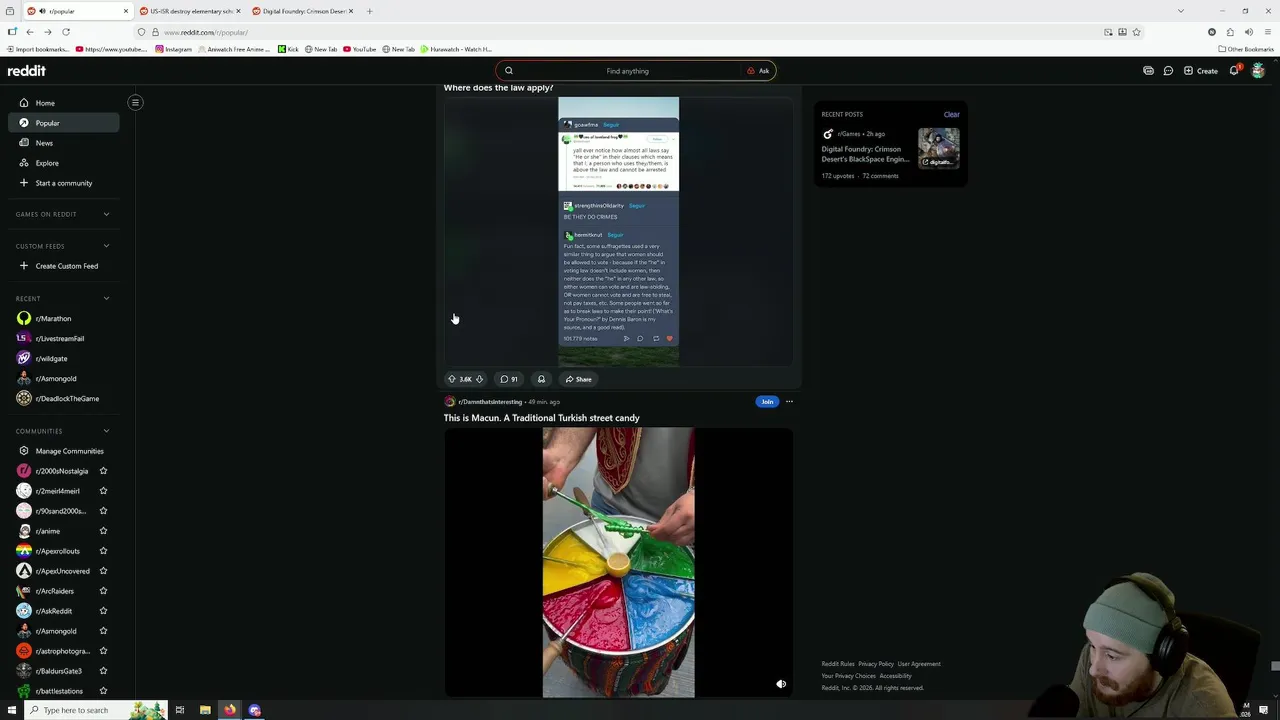Open Other Bookmarks folder

coord(1246,49)
